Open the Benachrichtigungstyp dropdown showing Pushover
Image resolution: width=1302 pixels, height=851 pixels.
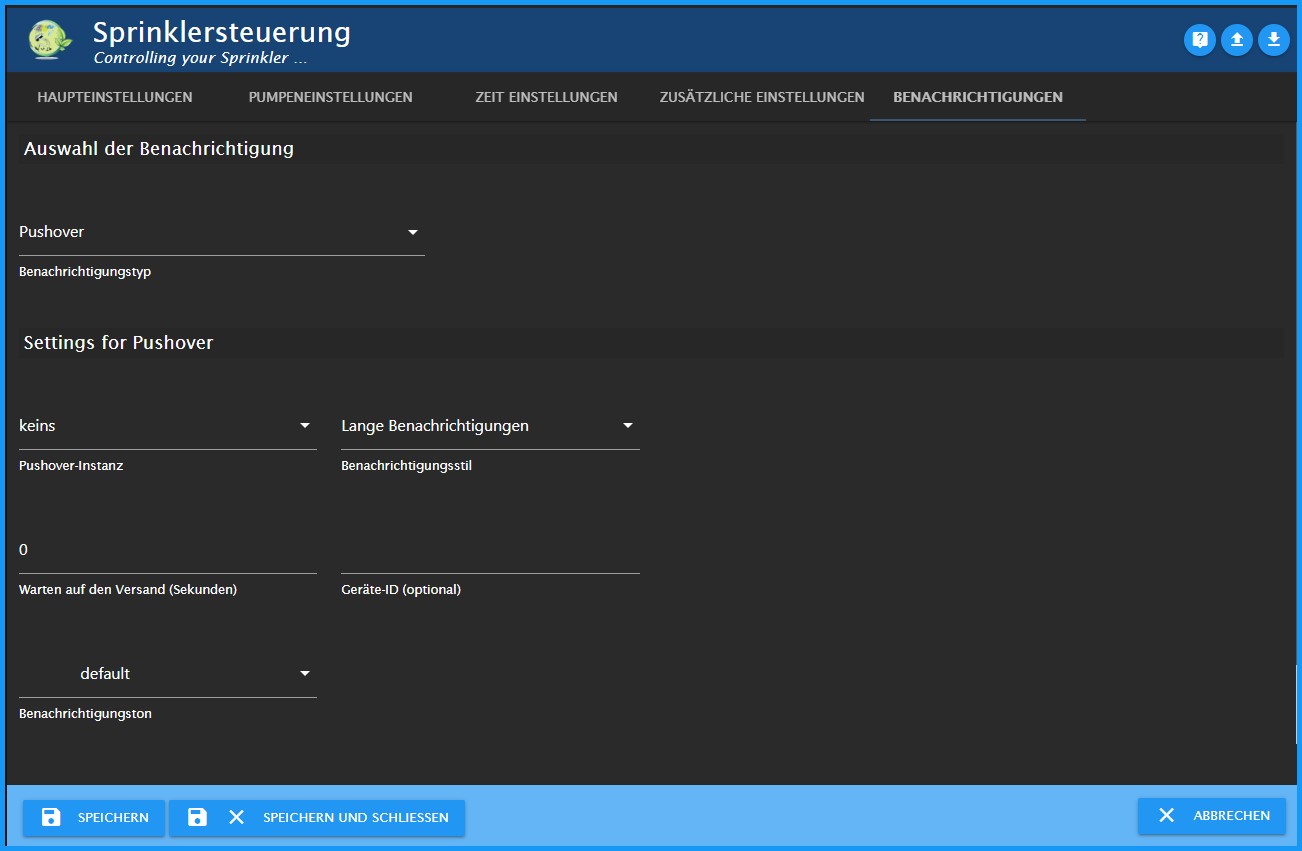pyautogui.click(x=222, y=232)
